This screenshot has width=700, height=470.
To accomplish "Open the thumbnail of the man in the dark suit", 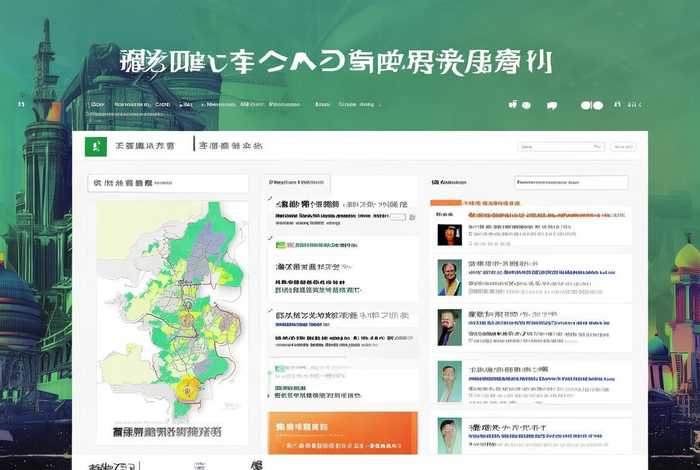I will coord(450,327).
